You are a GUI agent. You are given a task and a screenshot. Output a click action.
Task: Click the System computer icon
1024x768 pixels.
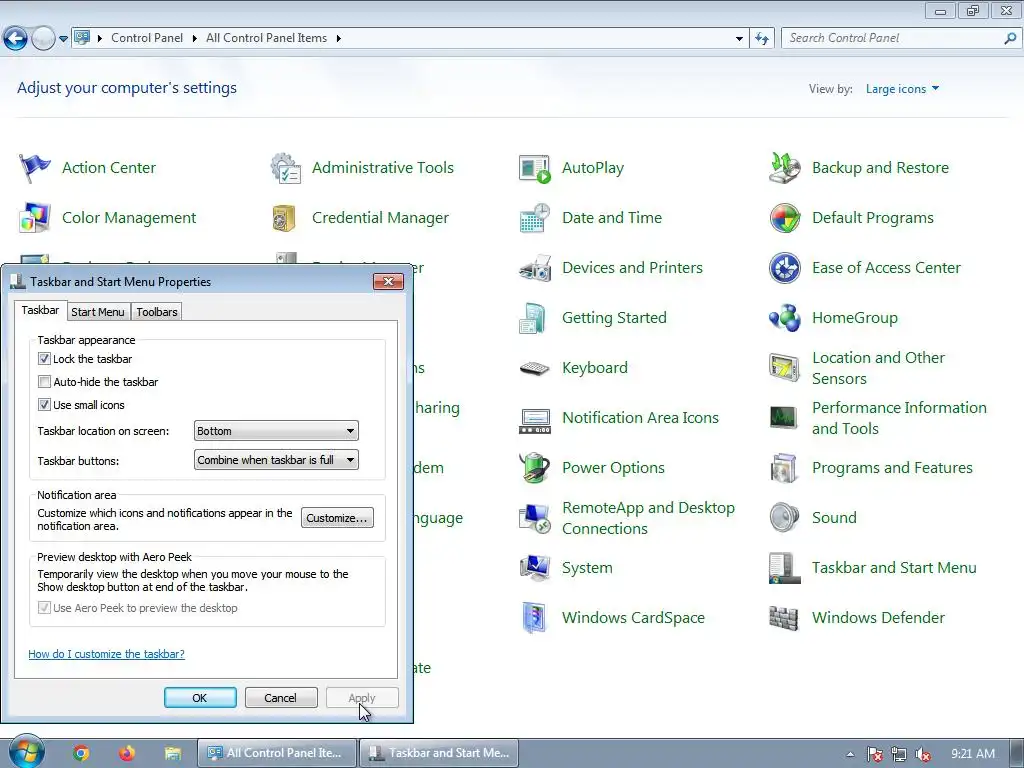tap(535, 568)
